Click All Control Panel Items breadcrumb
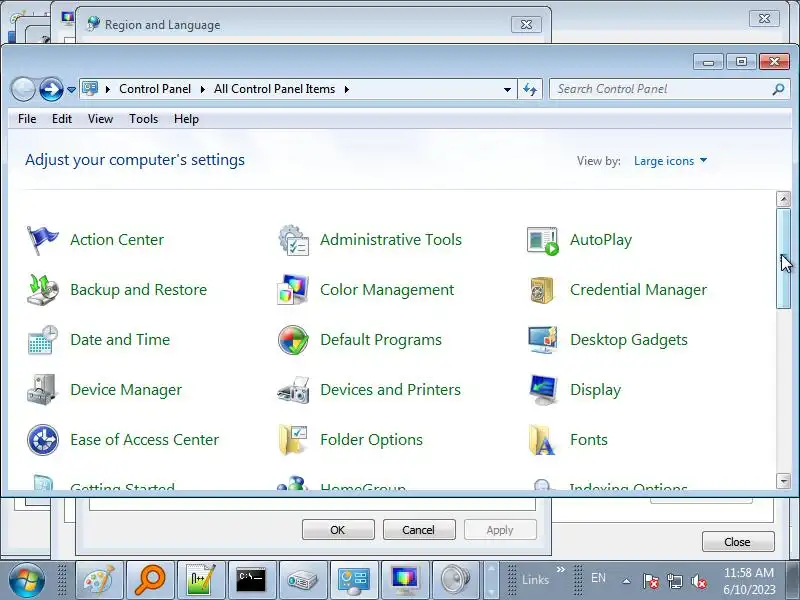Image resolution: width=800 pixels, height=600 pixels. (274, 89)
